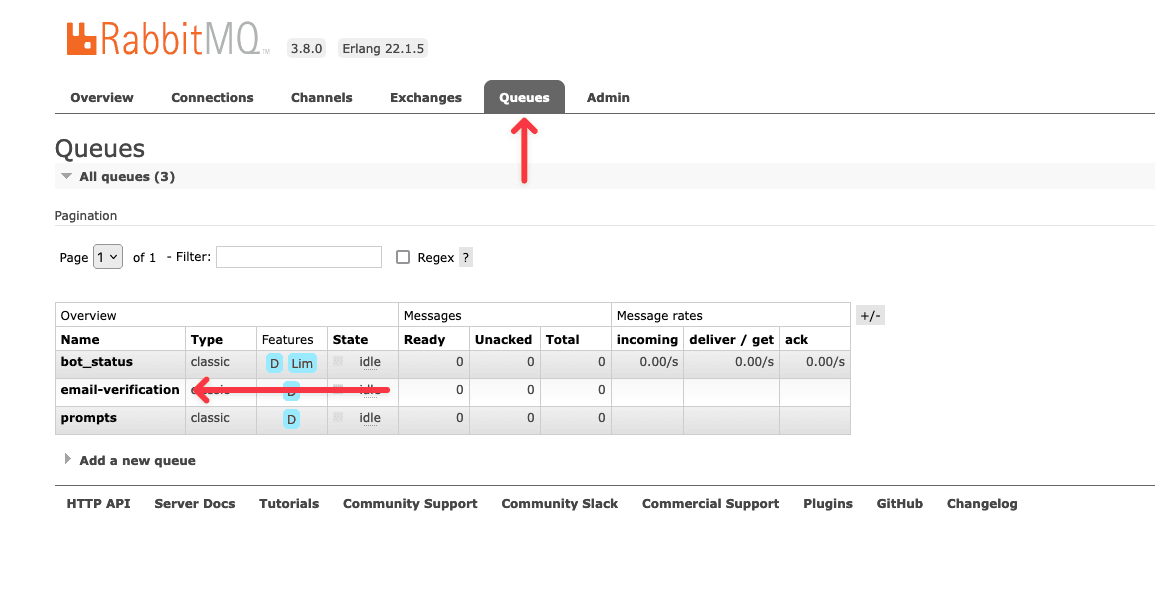Collapse the All queues section
1155x601 pixels.
(x=67, y=177)
